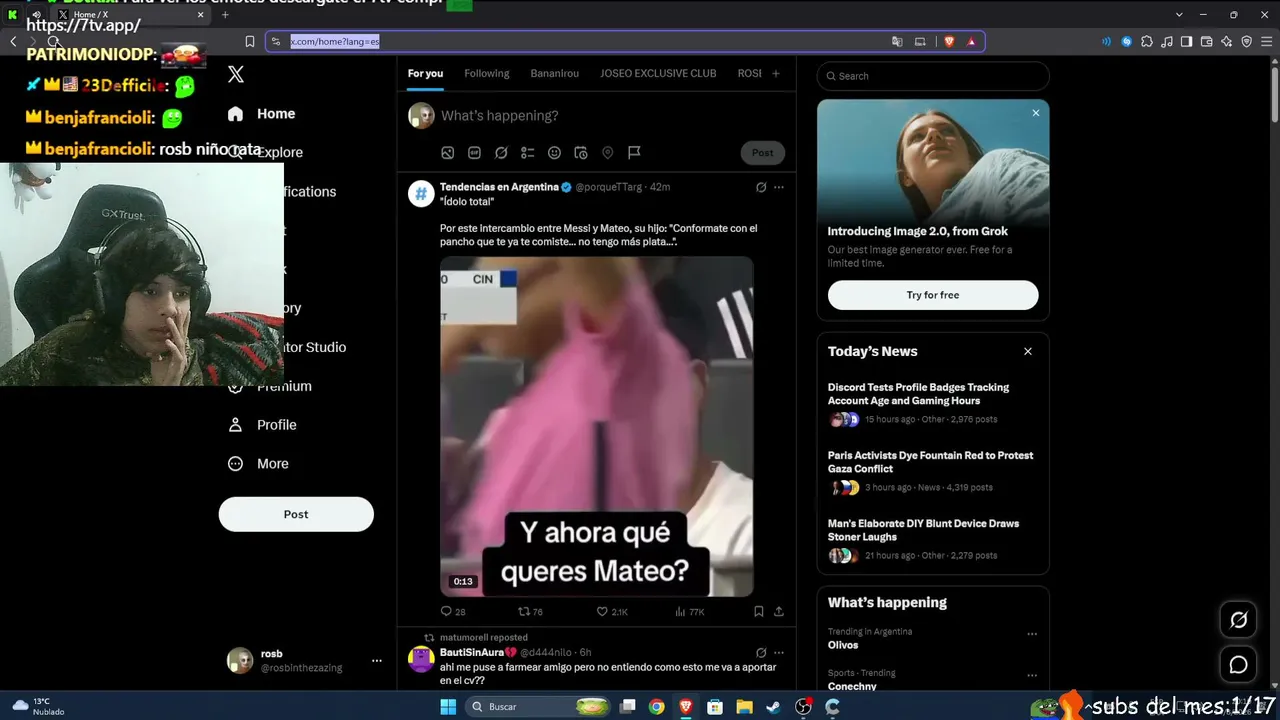This screenshot has width=1280, height=720.
Task: Open the browser extensions puzzle icon
Action: tap(1146, 41)
